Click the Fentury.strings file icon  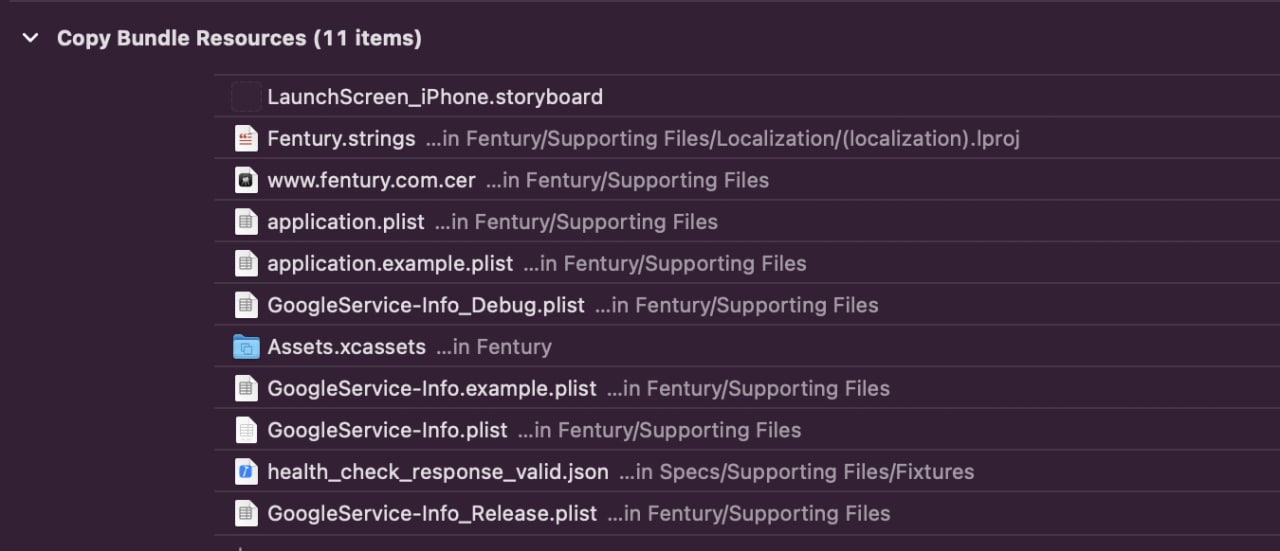tap(246, 139)
